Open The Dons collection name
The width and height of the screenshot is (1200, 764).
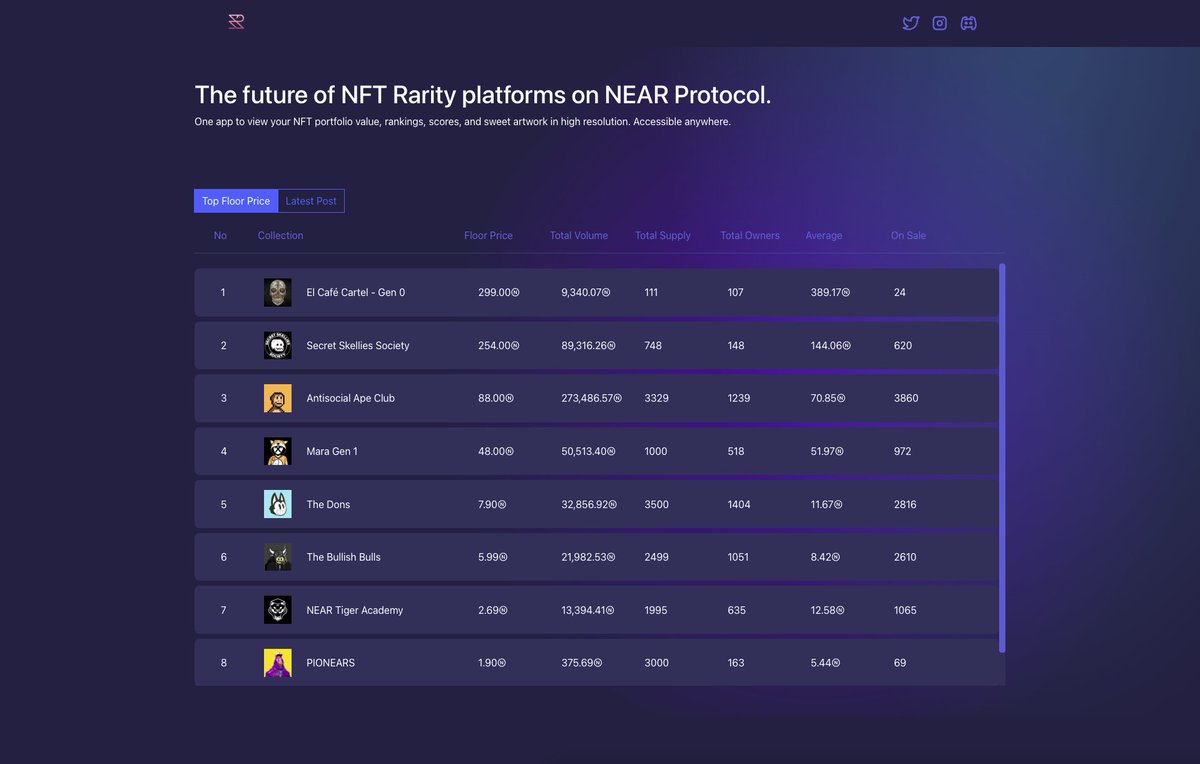pyautogui.click(x=328, y=504)
